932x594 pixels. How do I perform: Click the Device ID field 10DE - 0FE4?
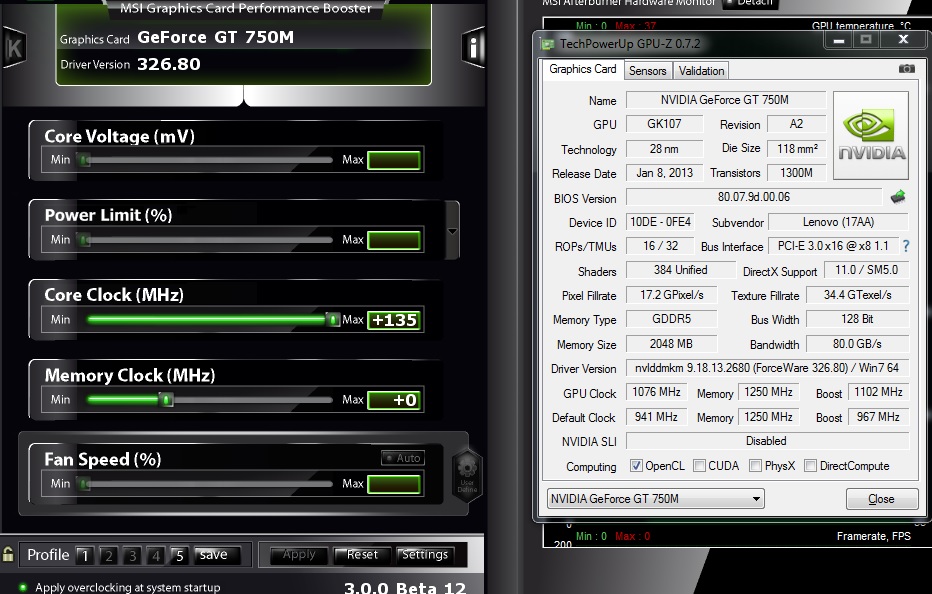click(660, 222)
